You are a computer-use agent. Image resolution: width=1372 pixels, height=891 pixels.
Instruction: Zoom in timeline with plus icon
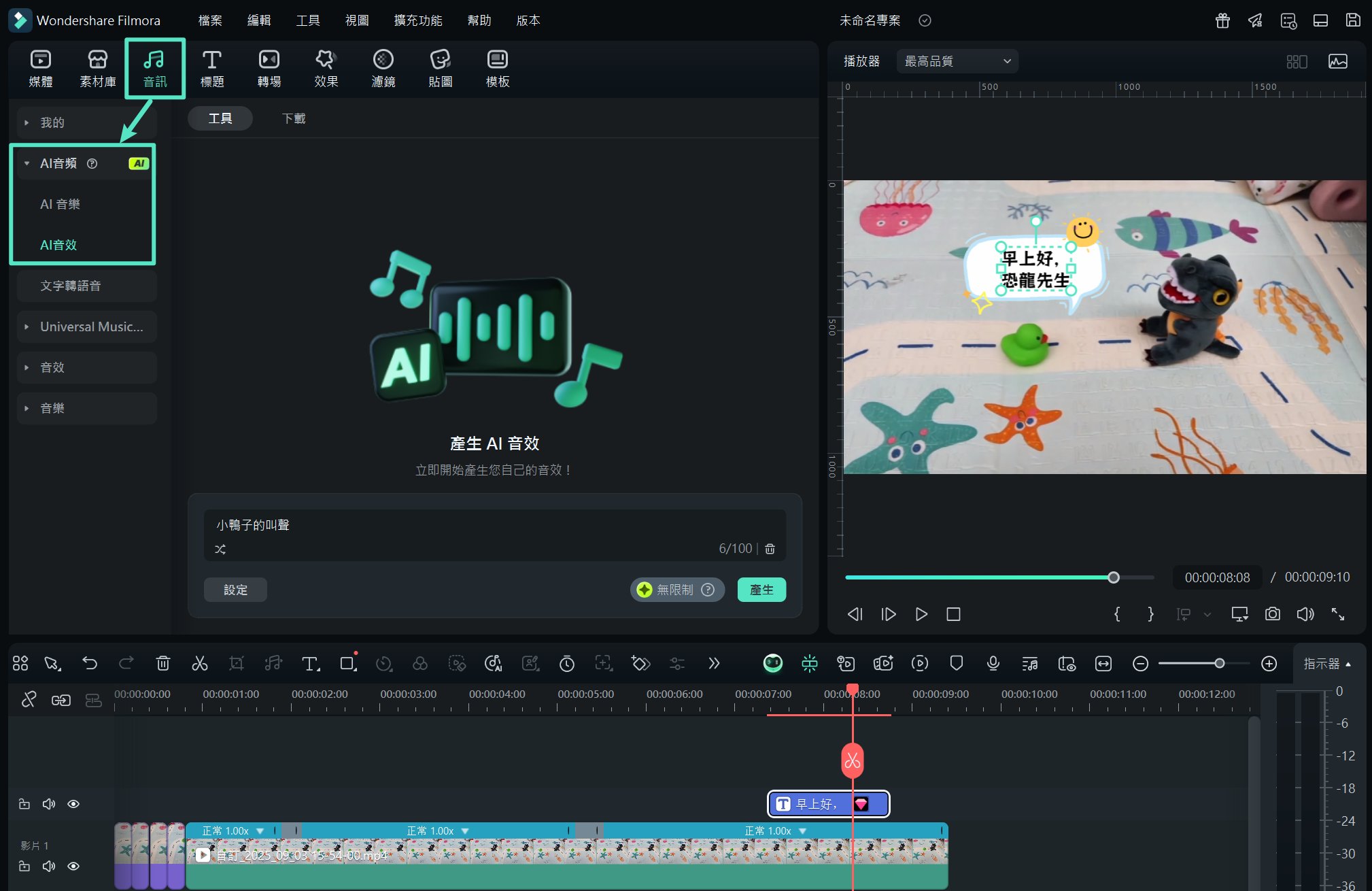click(1269, 663)
